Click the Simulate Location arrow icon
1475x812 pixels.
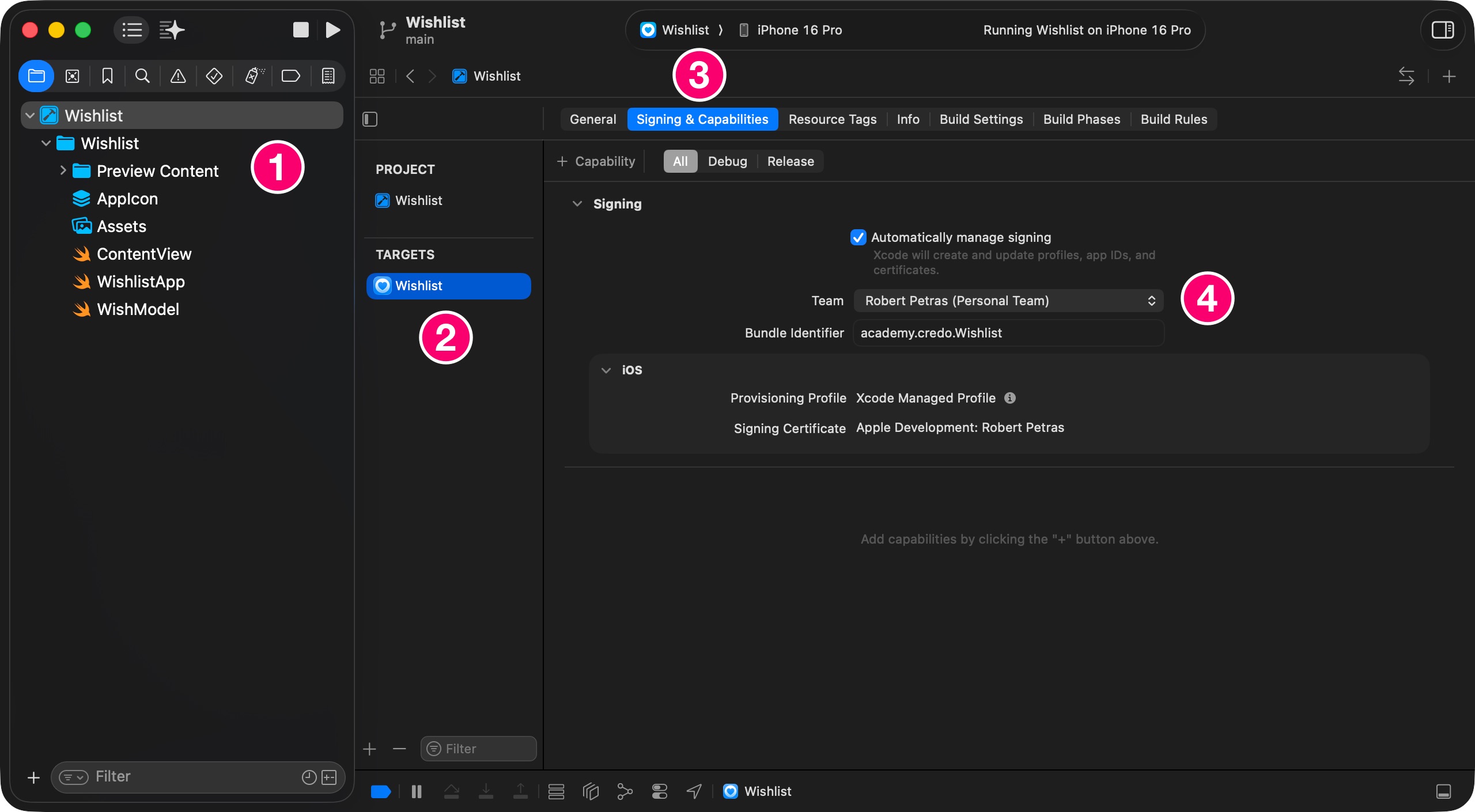coord(694,792)
